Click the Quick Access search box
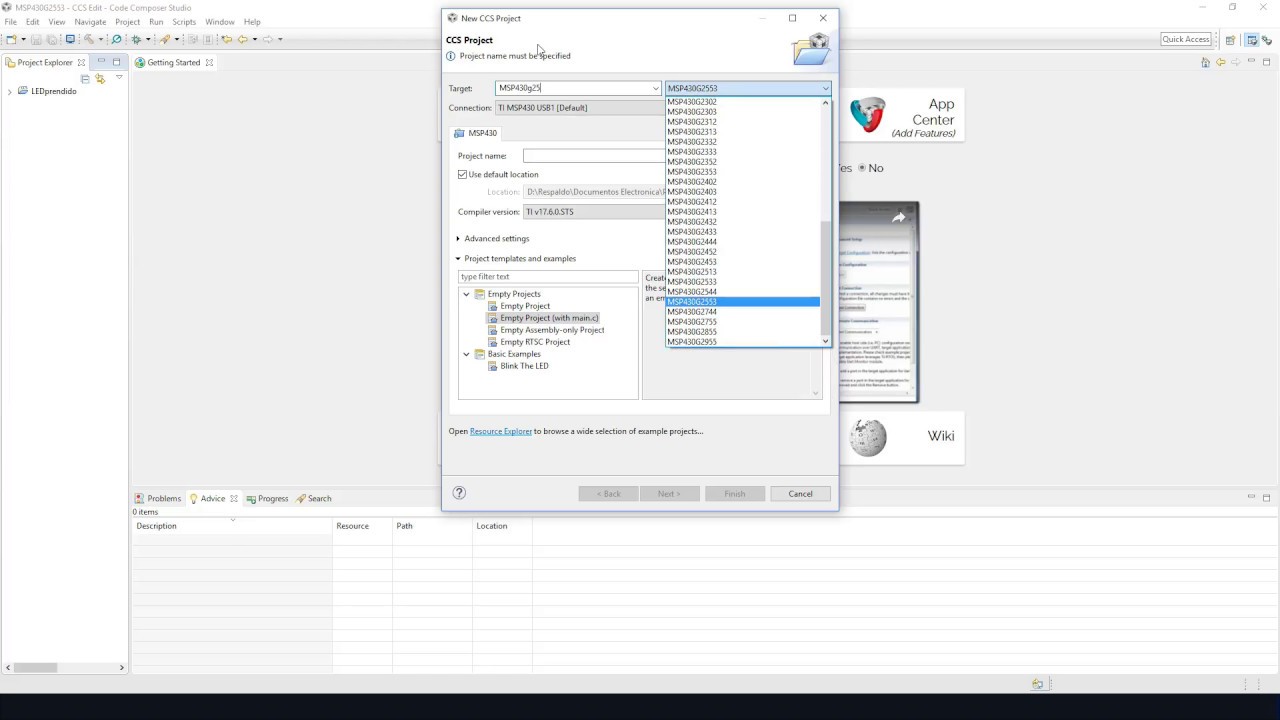Viewport: 1280px width, 720px height. (x=1186, y=39)
